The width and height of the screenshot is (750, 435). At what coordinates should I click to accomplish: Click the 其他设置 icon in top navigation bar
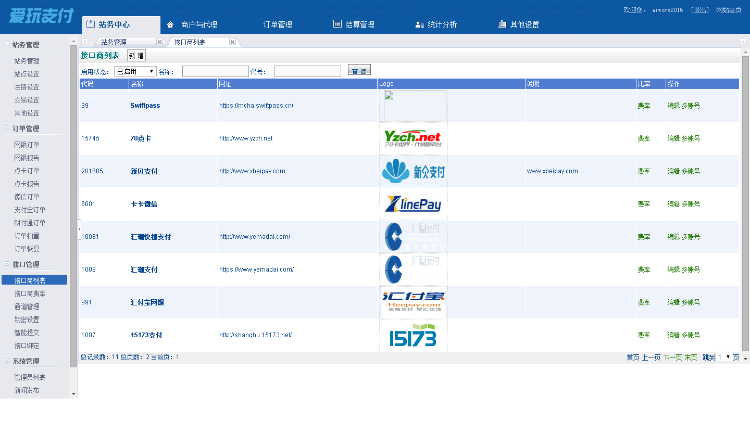pyautogui.click(x=502, y=24)
